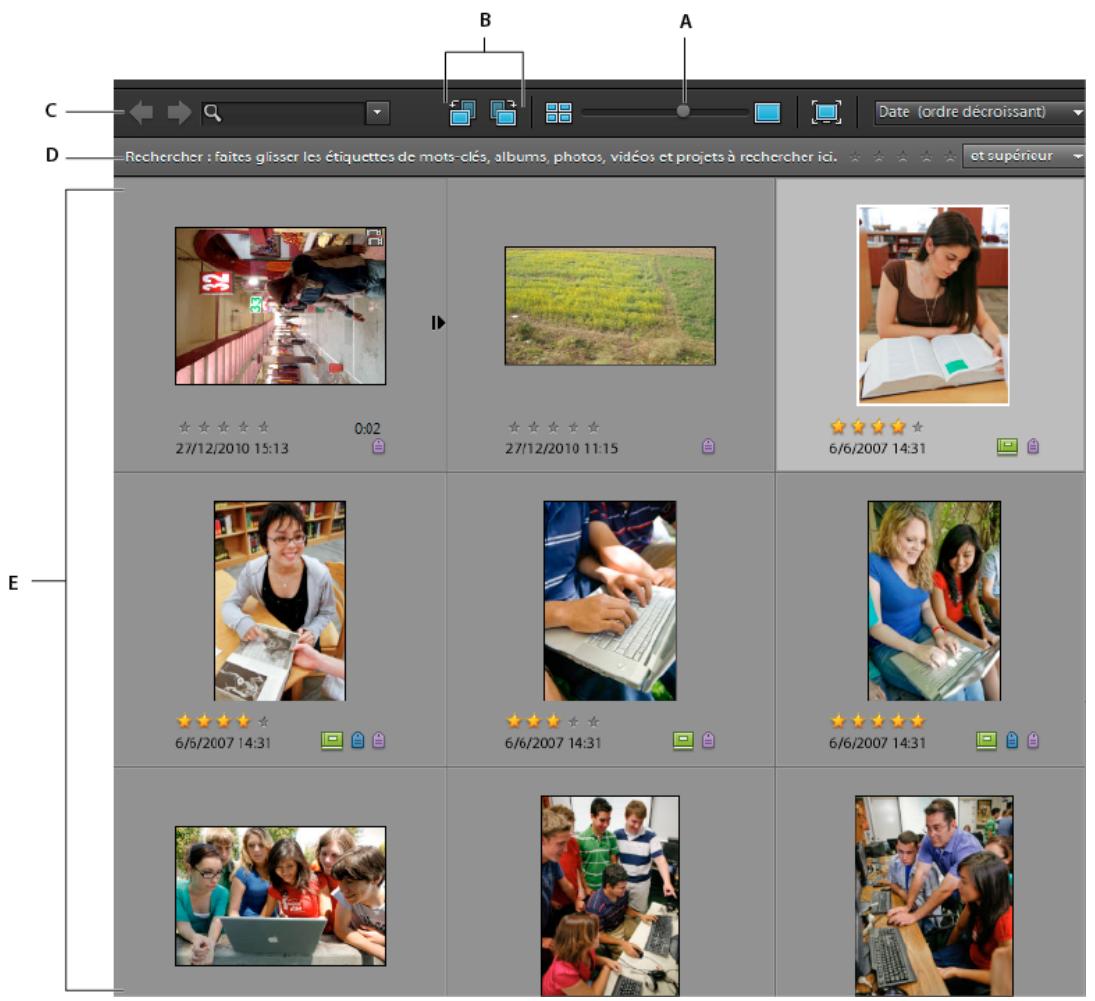Select the woman with glasses holding newspaper thumbnail

[279, 601]
